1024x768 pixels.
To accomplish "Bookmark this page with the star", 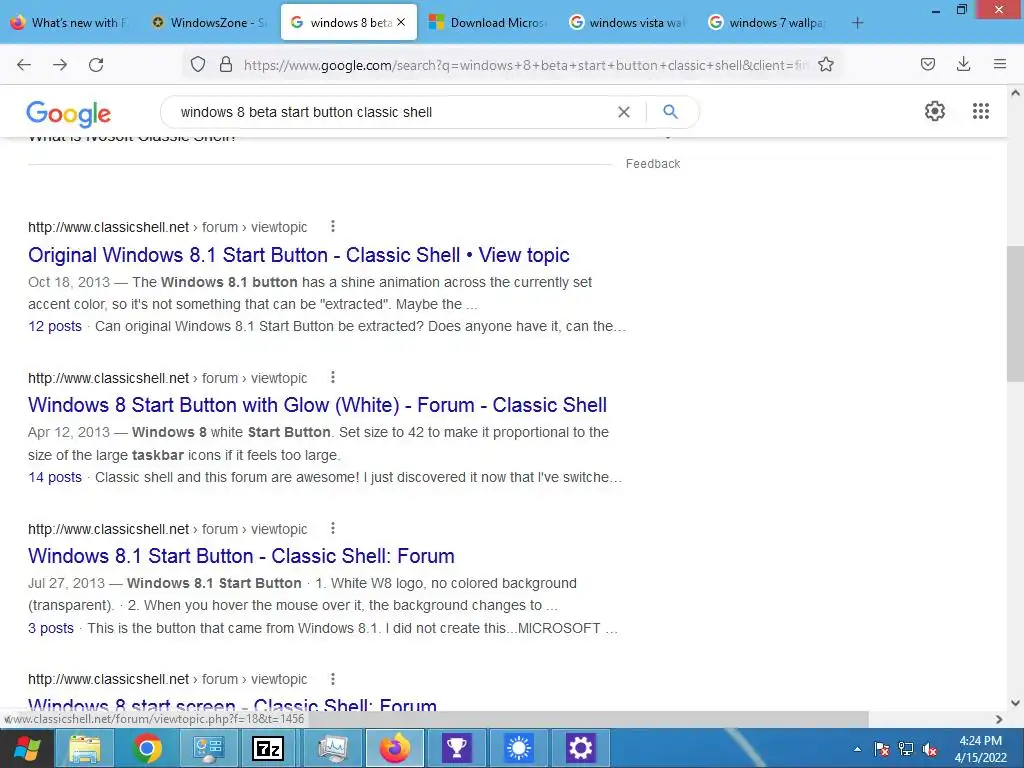I will coord(826,64).
